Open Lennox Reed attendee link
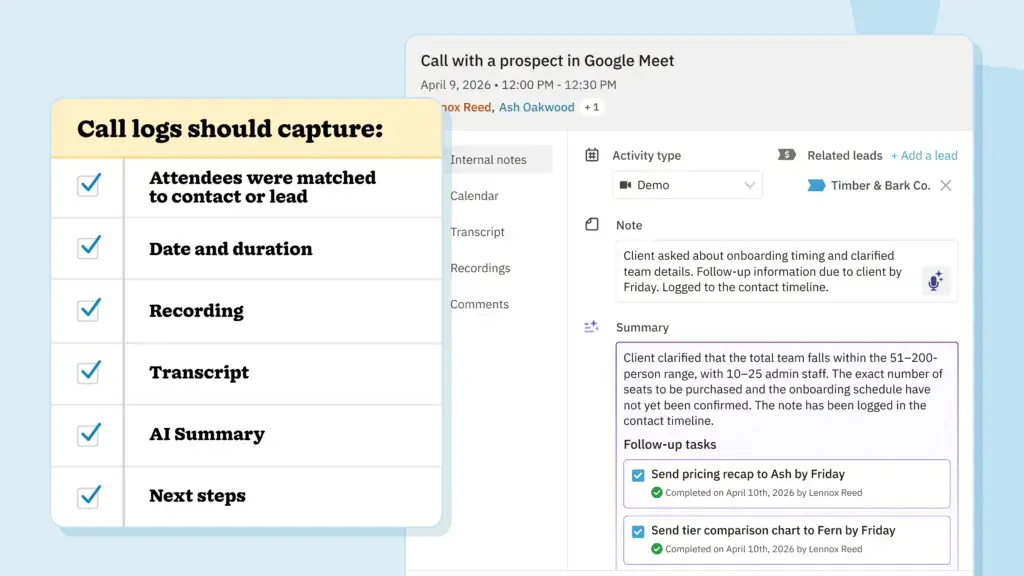The image size is (1024, 576). (x=466, y=107)
